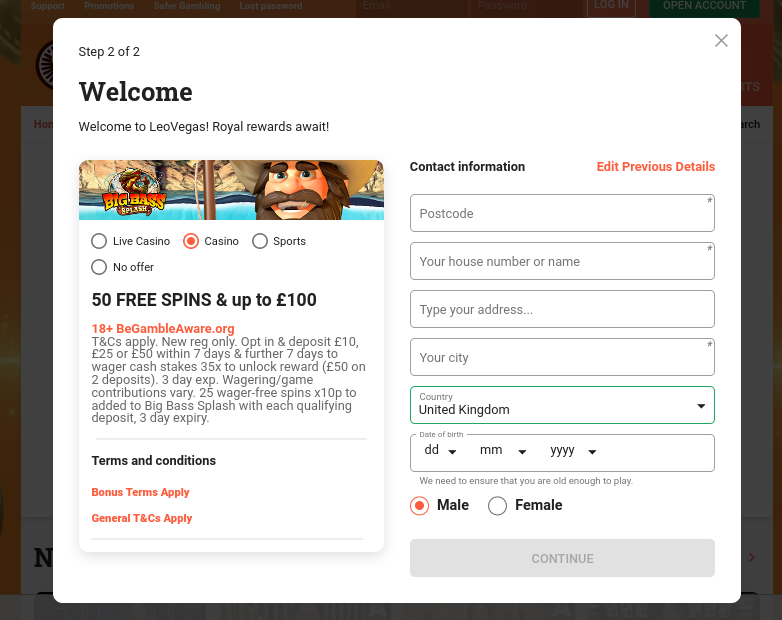
Task: Click the CONTINUE button
Action: coord(562,558)
